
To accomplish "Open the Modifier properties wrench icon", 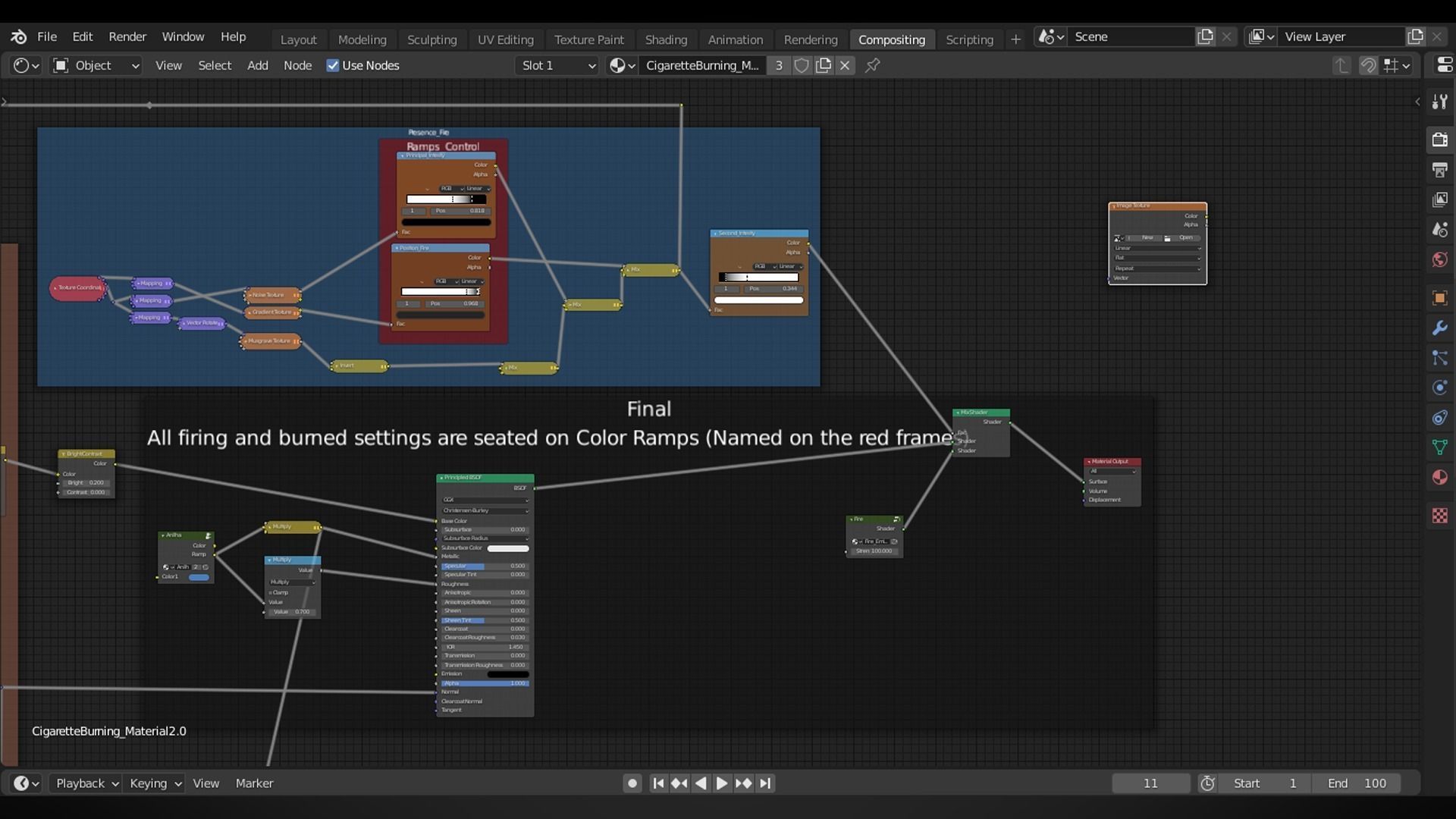I will [1439, 328].
